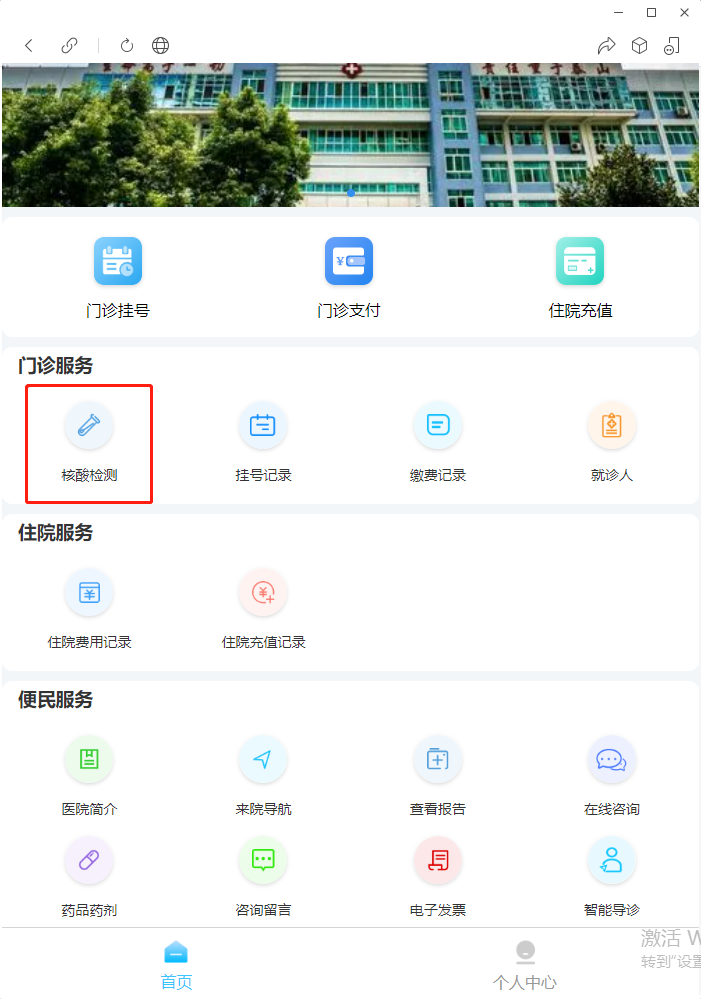Start 在线咨询 chat bubbles icon

[612, 759]
